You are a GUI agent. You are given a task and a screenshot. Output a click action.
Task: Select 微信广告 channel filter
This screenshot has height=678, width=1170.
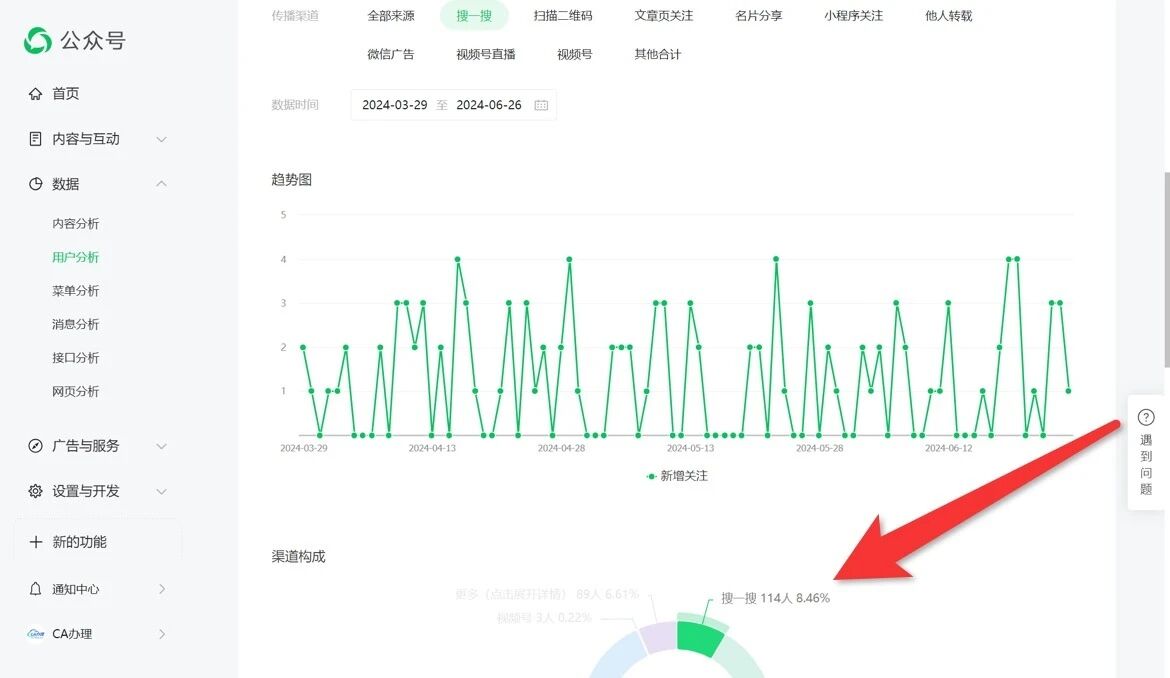[390, 54]
